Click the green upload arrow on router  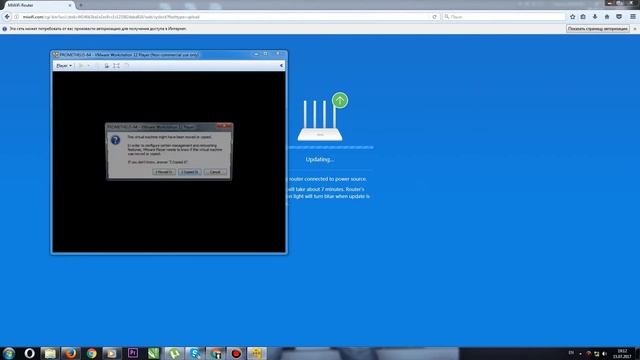point(340,100)
